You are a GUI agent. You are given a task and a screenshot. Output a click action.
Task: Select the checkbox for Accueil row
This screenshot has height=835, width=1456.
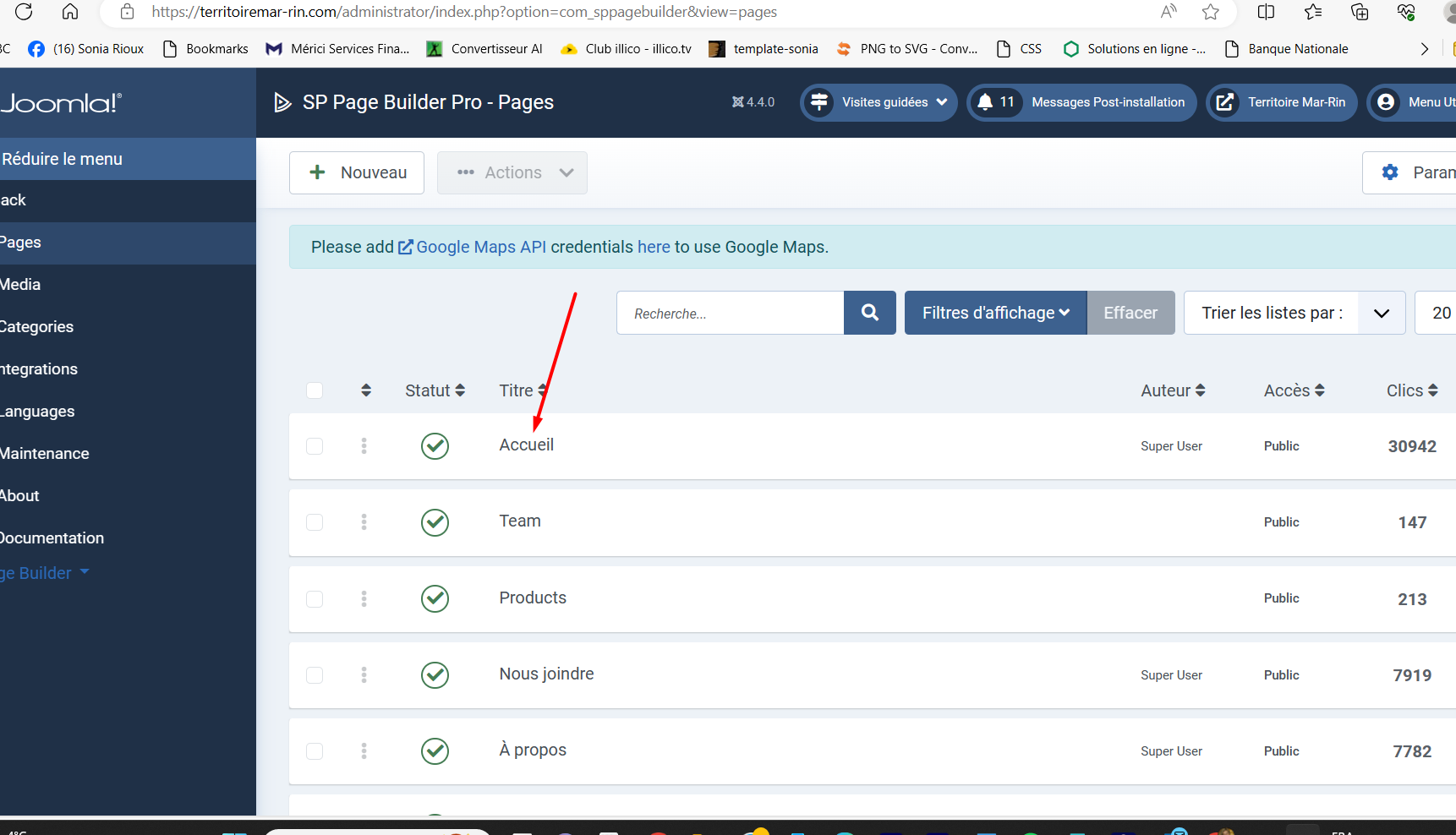315,446
